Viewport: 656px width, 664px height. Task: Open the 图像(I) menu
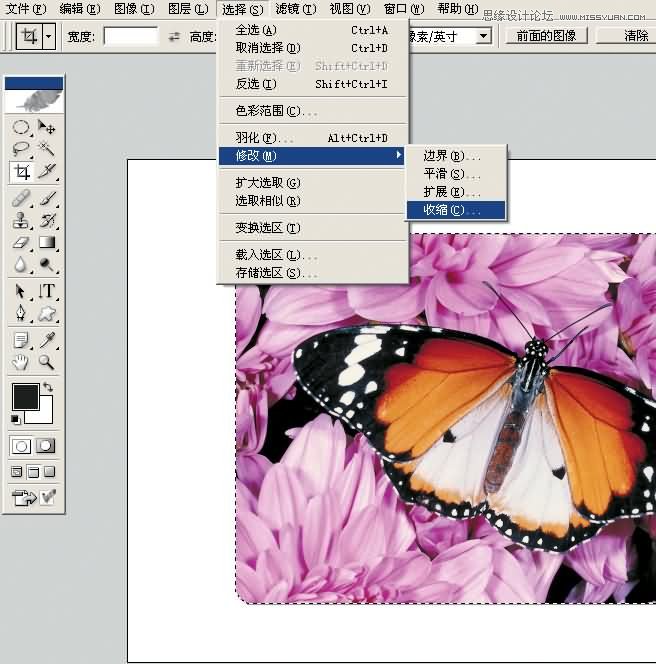pyautogui.click(x=134, y=9)
